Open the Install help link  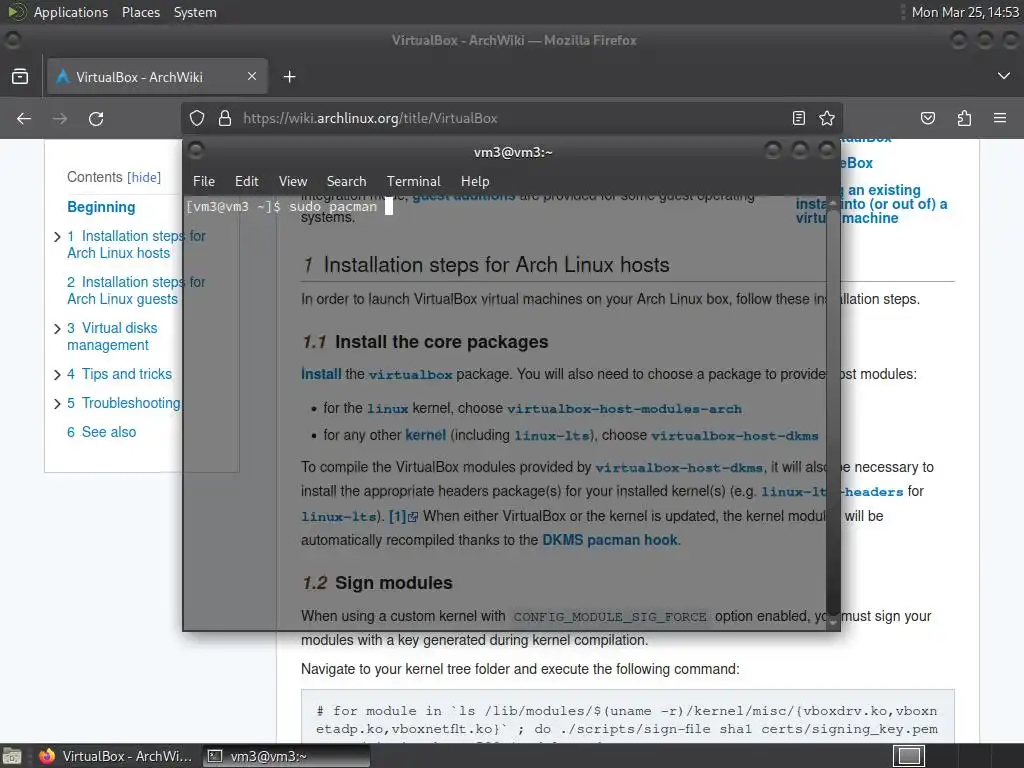321,374
